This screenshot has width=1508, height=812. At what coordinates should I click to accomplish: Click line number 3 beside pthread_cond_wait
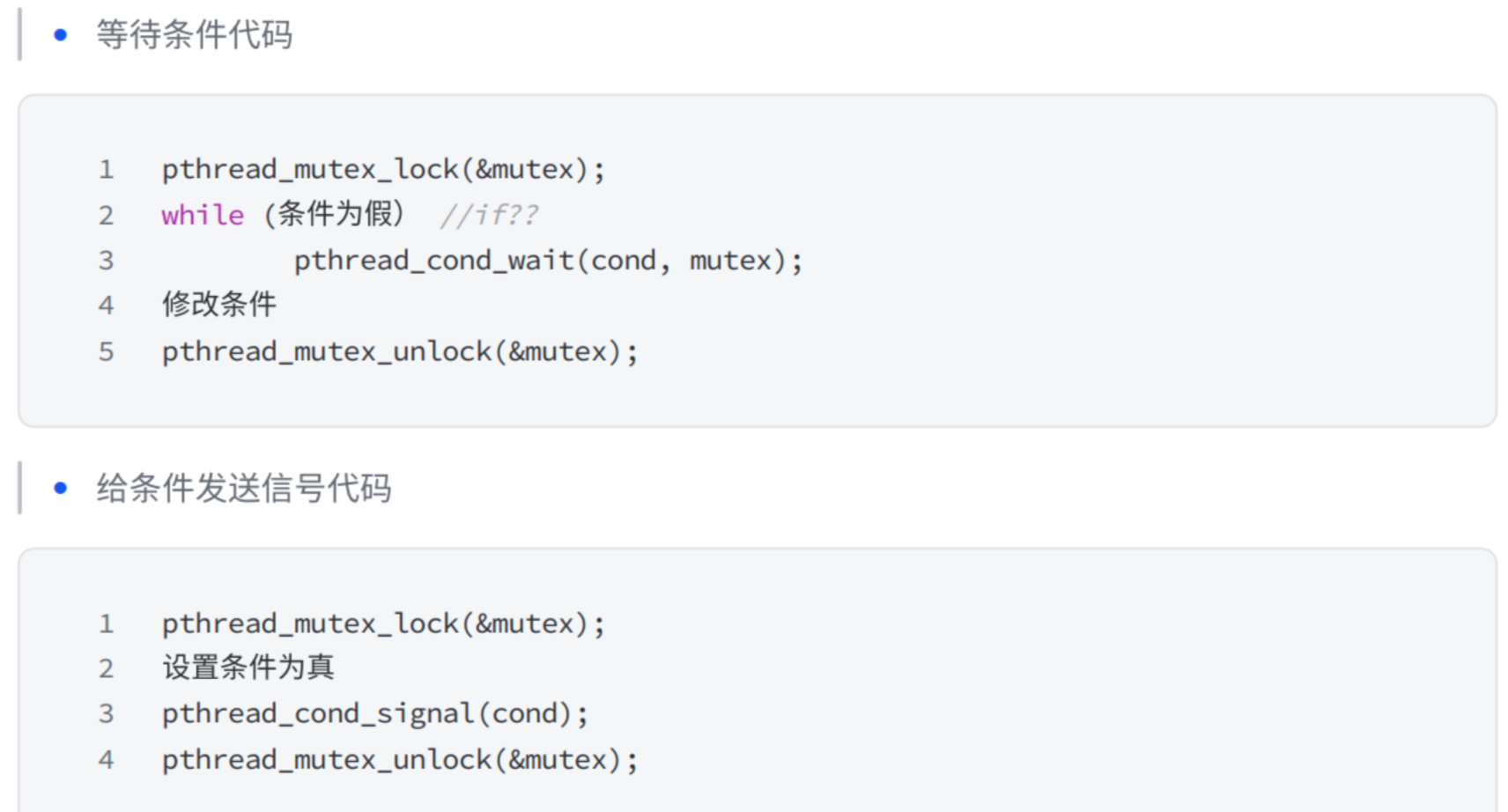coord(107,261)
